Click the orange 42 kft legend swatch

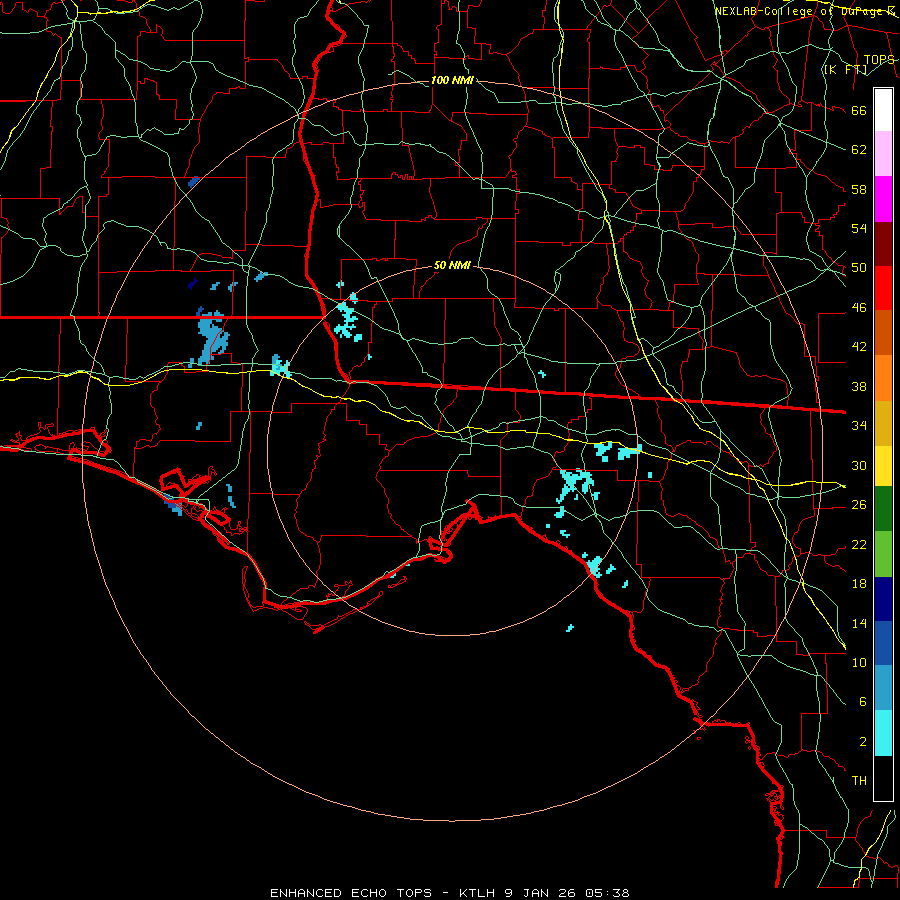883,378
